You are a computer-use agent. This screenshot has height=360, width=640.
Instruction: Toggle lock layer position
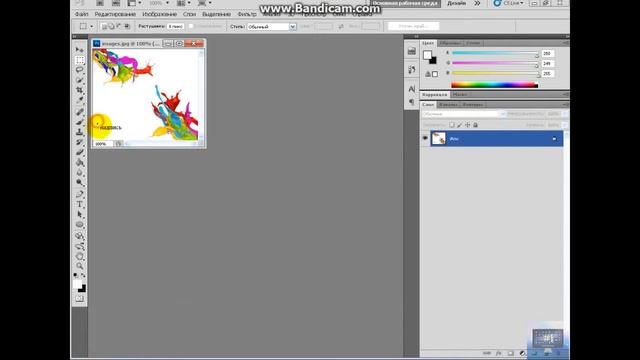point(467,125)
